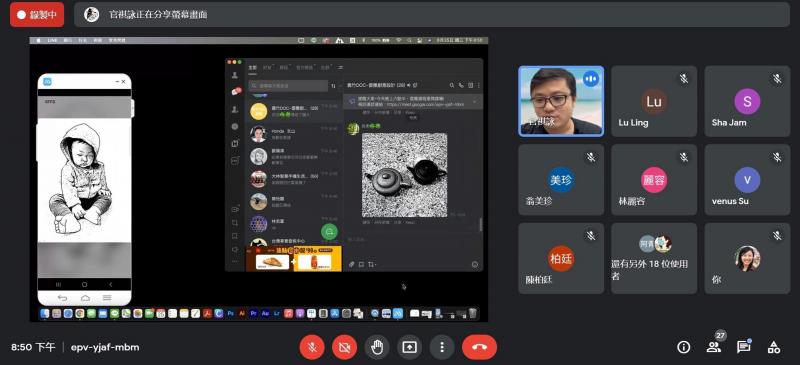
Task: Tap Android back button in phone mirror
Action: point(111,284)
